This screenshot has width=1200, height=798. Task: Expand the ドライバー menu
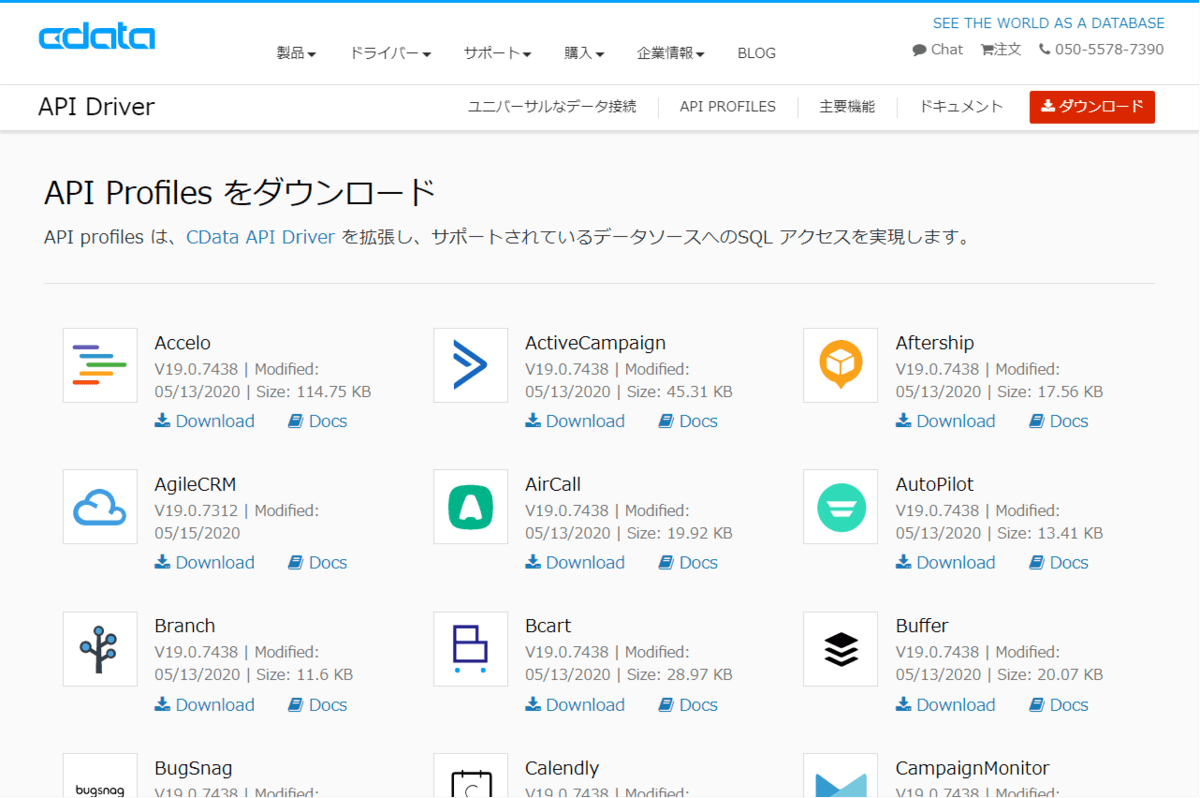tap(390, 53)
